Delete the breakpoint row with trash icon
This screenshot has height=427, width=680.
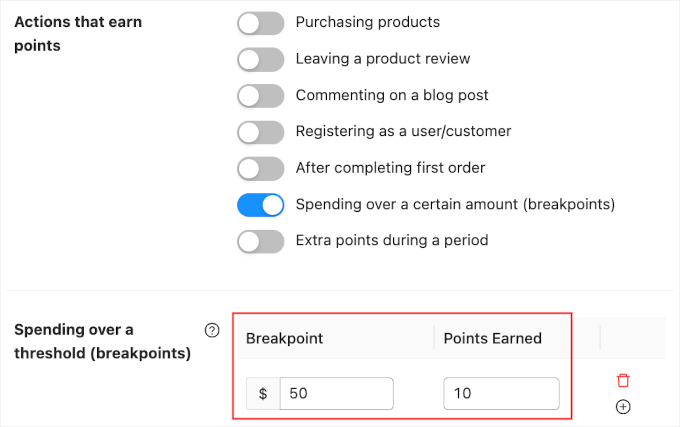click(x=623, y=381)
